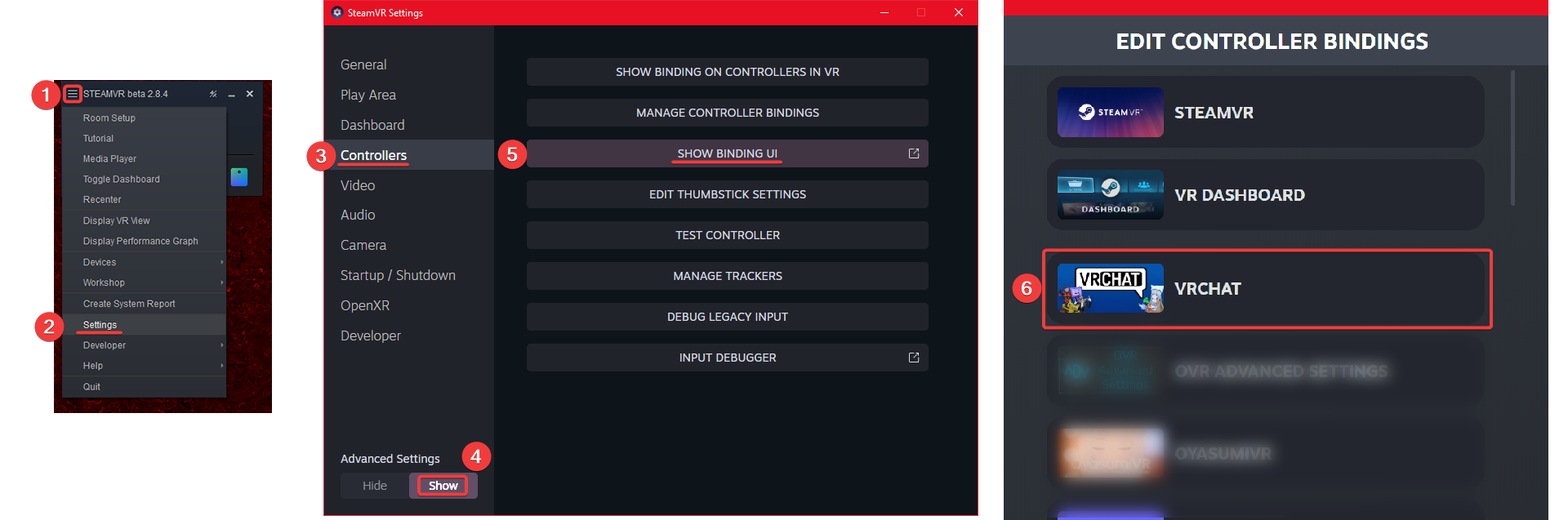Select the STEAMVR bindings entry
The image size is (1568, 520).
point(1266,112)
